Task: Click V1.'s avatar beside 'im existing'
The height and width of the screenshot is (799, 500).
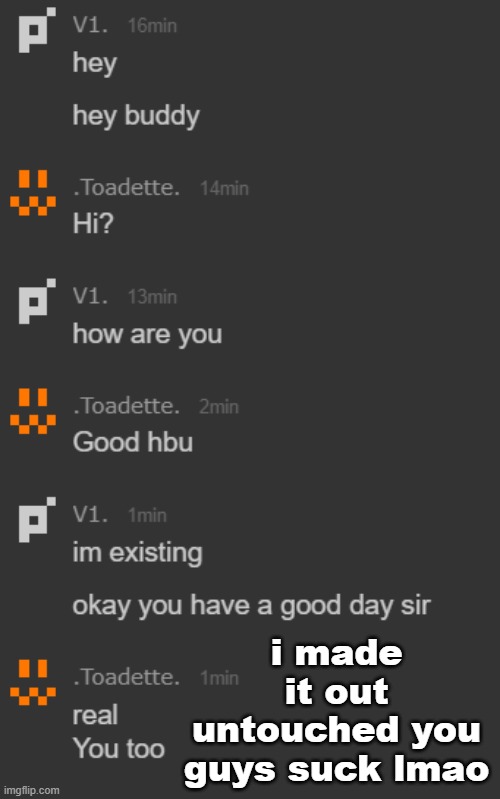Action: (37, 519)
